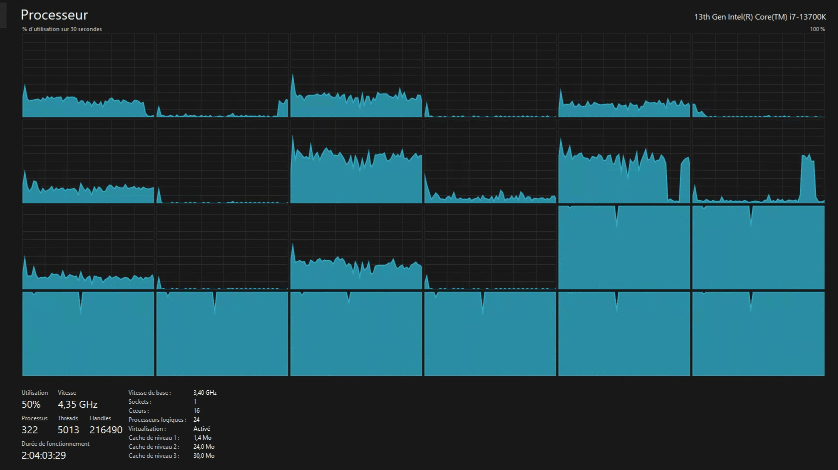838x470 pixels.
Task: Select the last processor graph in bottom row
Action: tap(758, 334)
